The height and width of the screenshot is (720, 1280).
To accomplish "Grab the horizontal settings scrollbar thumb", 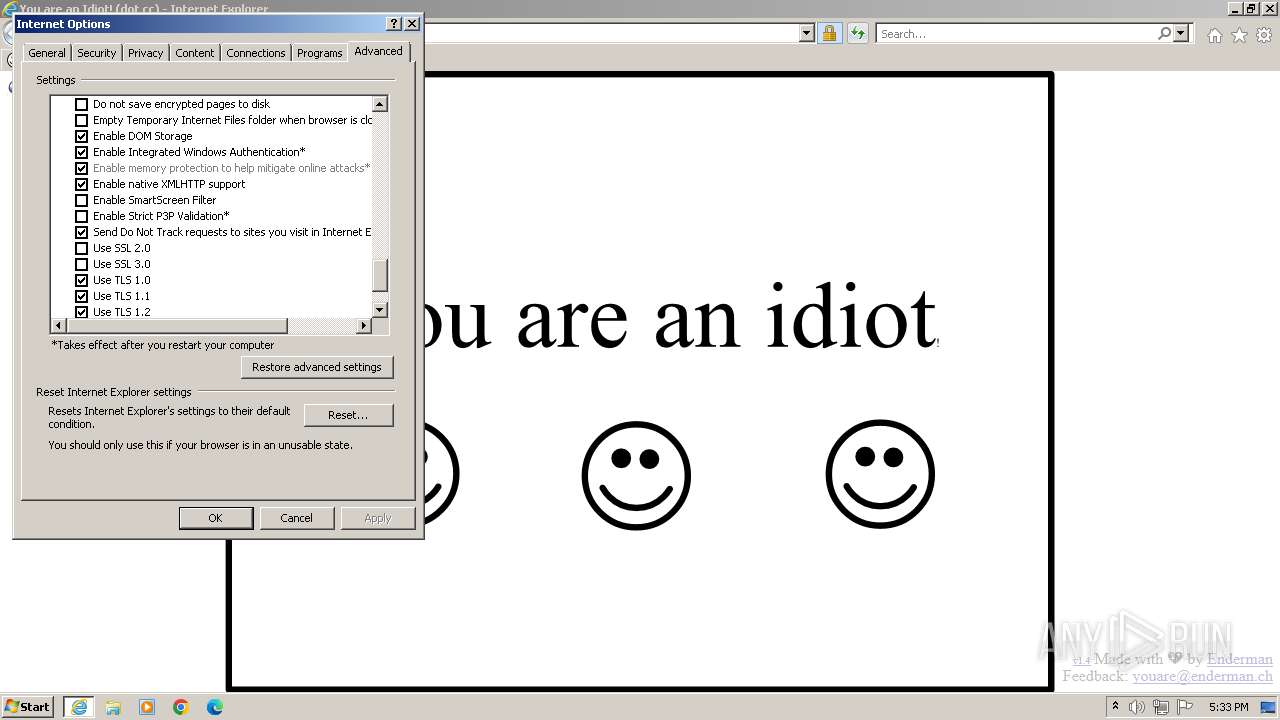I will pyautogui.click(x=177, y=325).
